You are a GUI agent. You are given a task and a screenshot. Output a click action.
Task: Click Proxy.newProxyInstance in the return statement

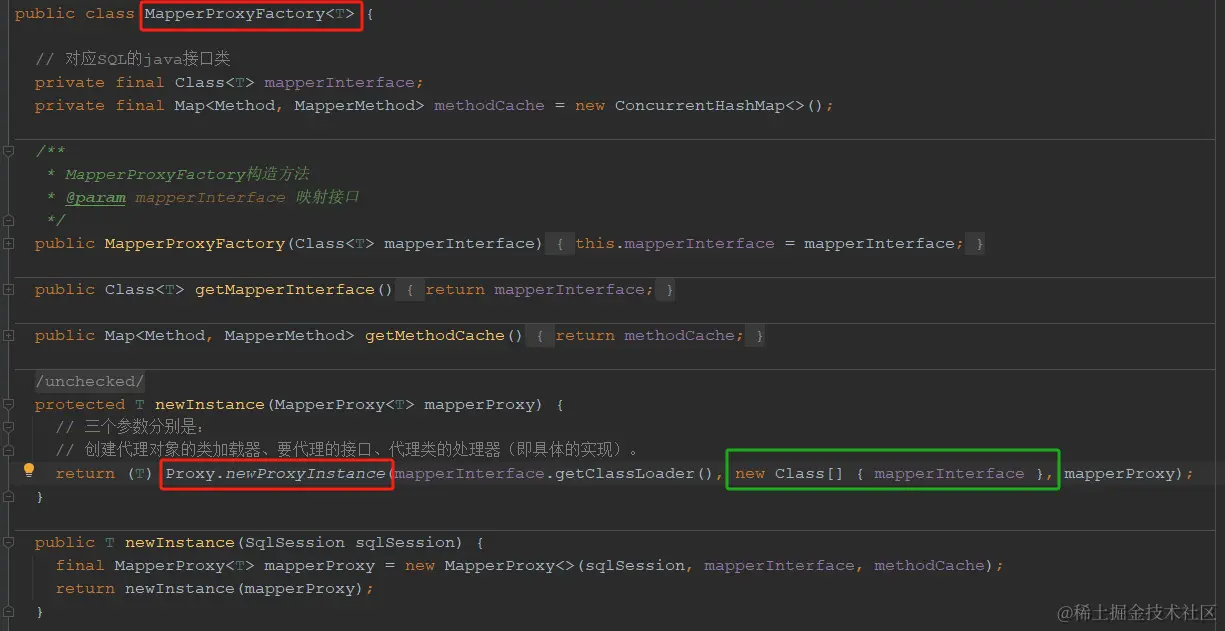point(275,474)
